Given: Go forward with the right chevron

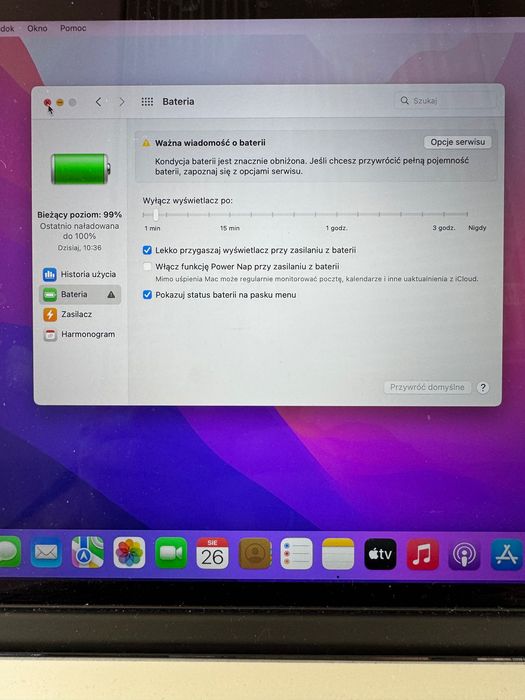Looking at the screenshot, I should point(121,102).
